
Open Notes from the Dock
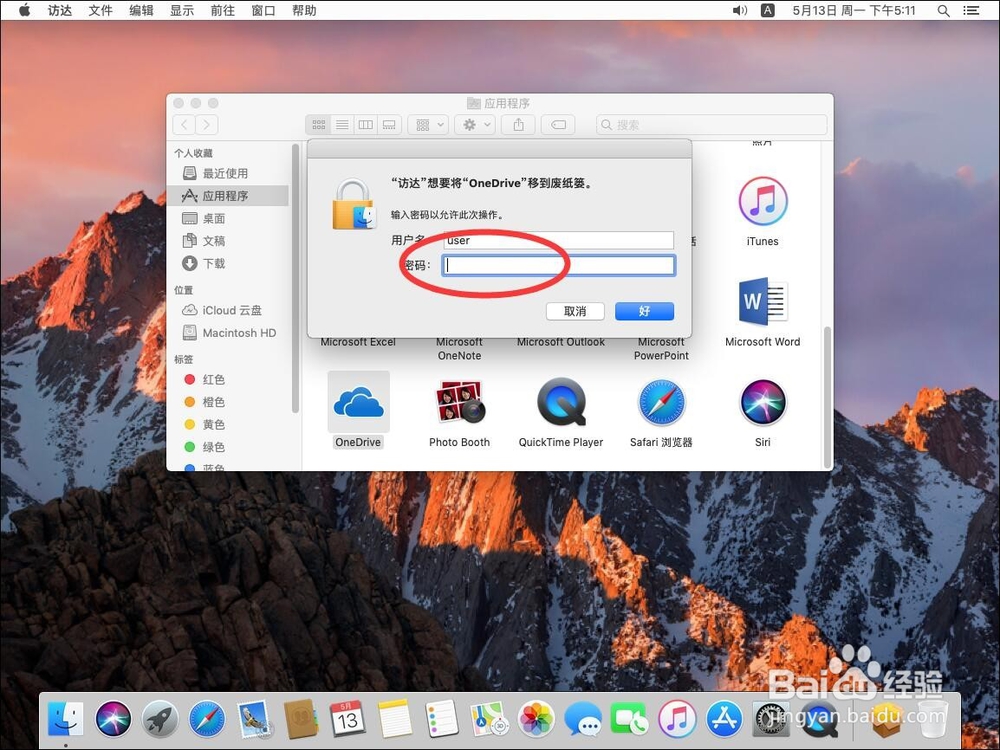point(395,719)
